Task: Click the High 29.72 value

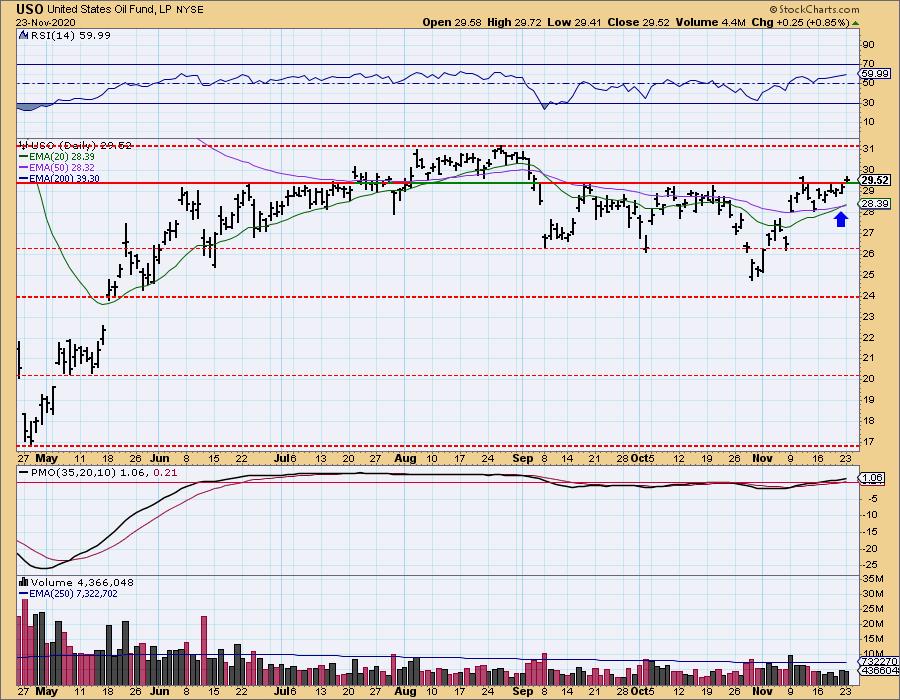Action: (x=515, y=22)
